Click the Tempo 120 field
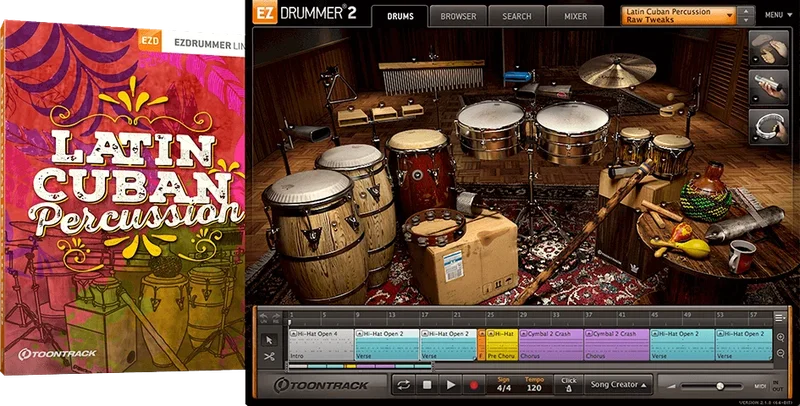Screen dimensions: 800x406 (x=534, y=385)
